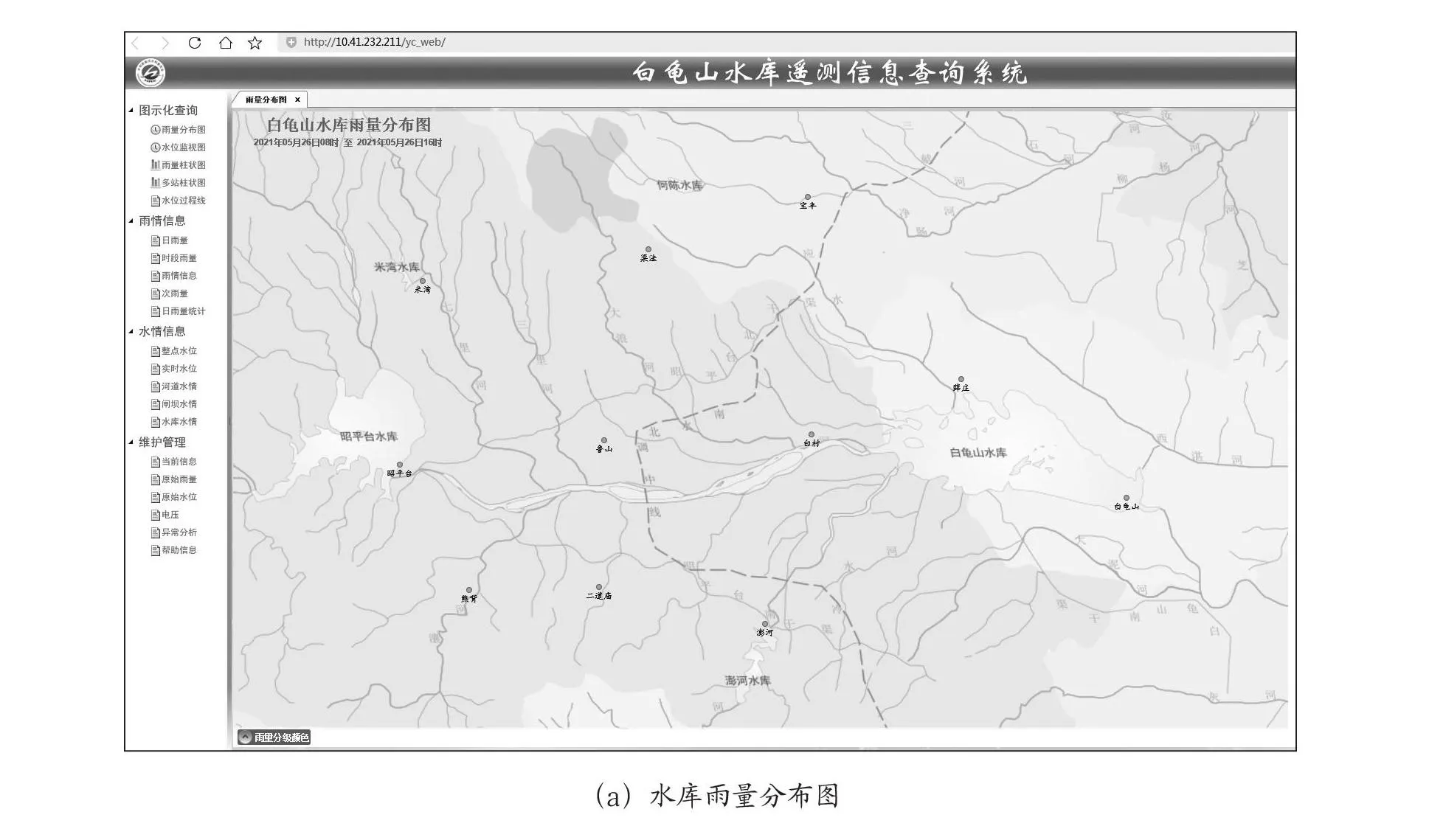Click the clock icon beside 雨量分布图
This screenshot has height=840, width=1429.
(x=156, y=130)
